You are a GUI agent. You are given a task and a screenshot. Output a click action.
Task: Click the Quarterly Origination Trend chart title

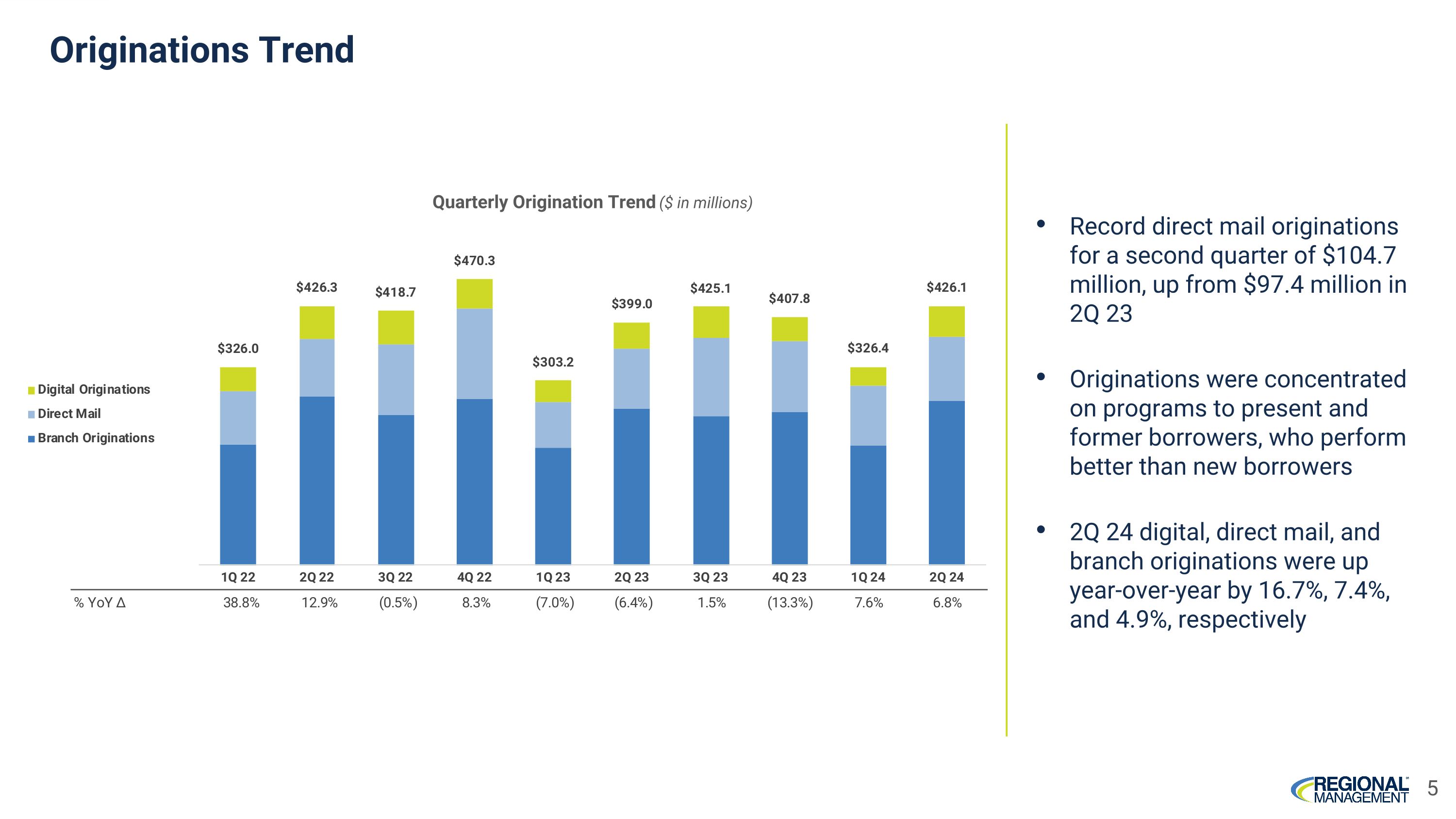(x=592, y=202)
